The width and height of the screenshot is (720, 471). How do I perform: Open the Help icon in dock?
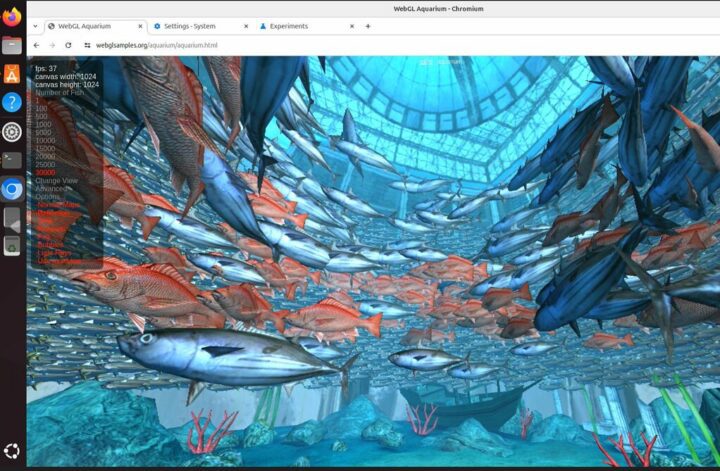[12, 102]
